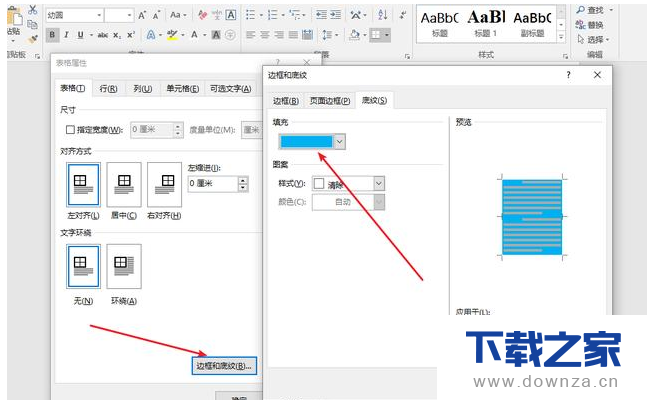Click the 查找 find button
The height and width of the screenshot is (400, 647).
coord(590,10)
